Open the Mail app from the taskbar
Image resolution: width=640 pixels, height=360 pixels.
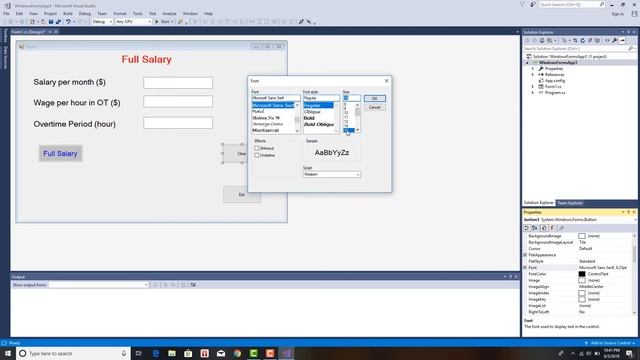pyautogui.click(x=221, y=353)
